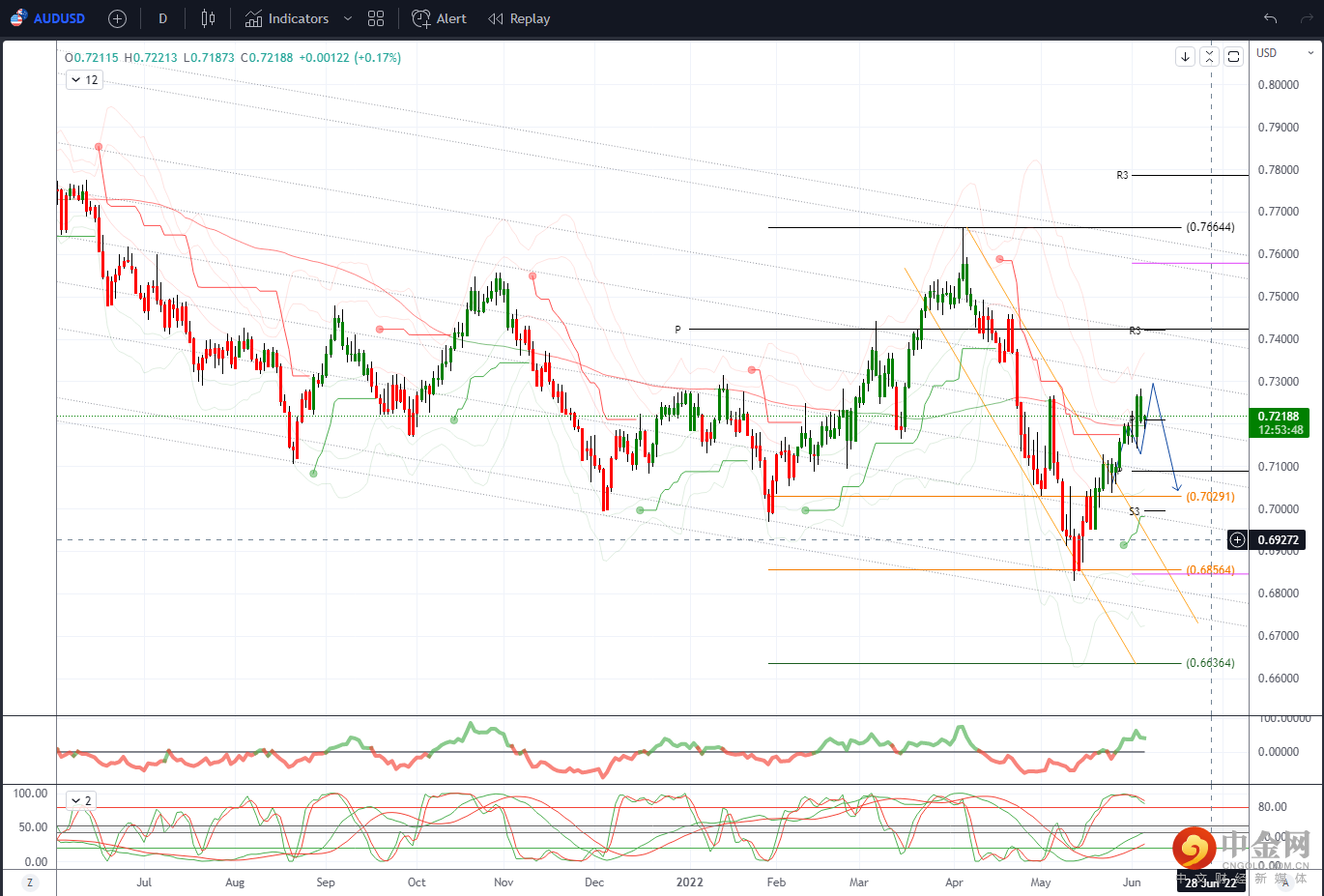Screen dimensions: 1324x896
Task: Click the compare or add symbol plus icon
Action: click(x=117, y=18)
